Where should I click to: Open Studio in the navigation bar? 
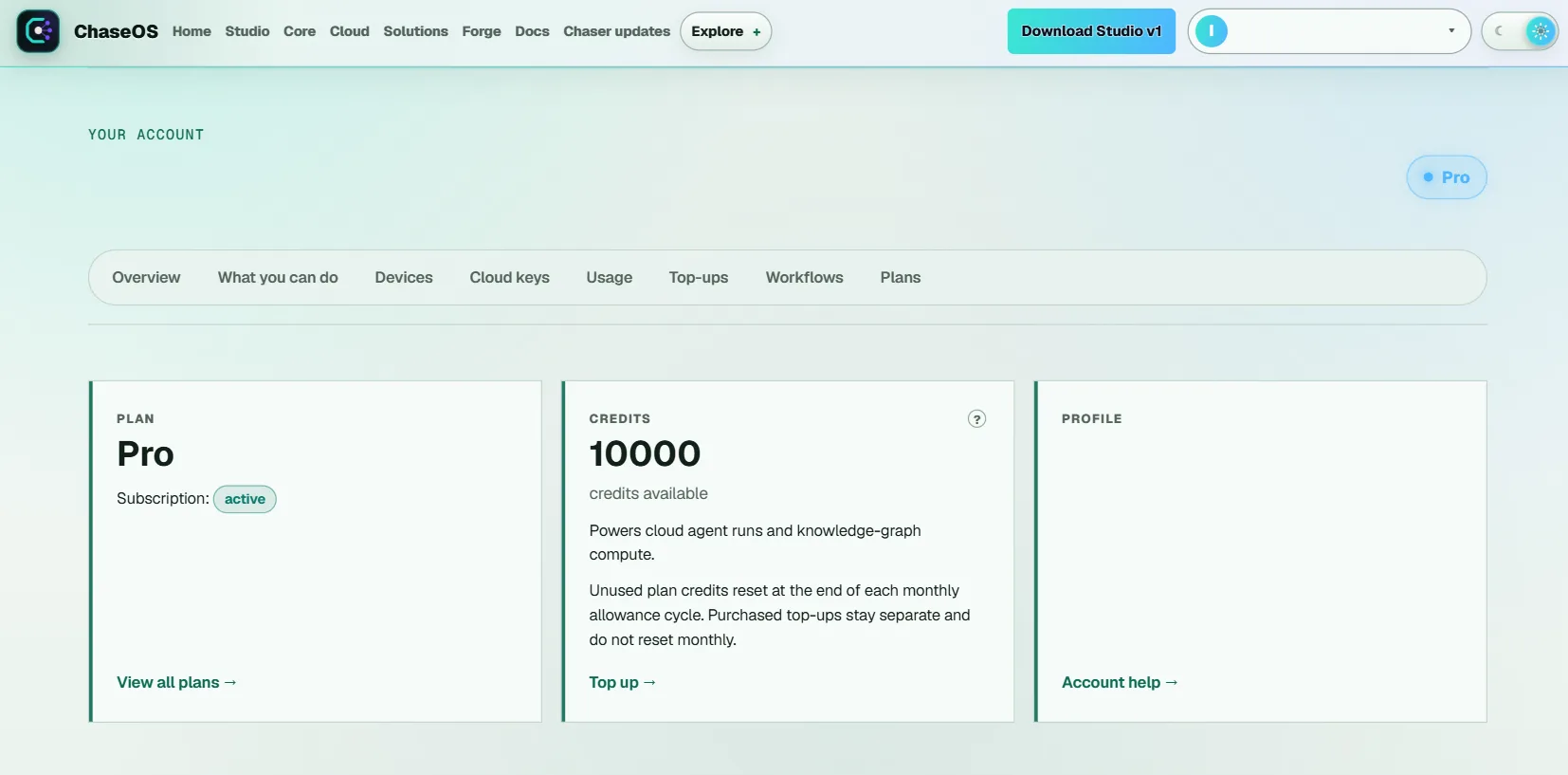pos(247,31)
